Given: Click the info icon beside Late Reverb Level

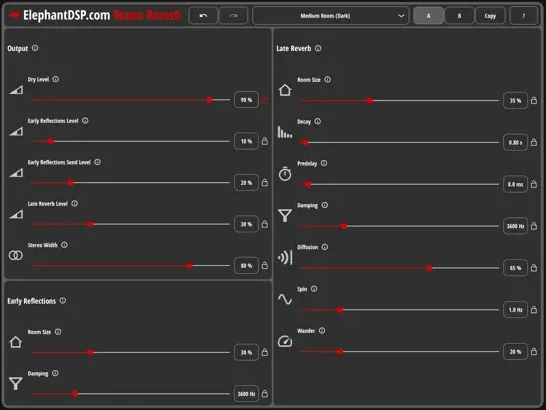Looking at the screenshot, I should point(75,203).
